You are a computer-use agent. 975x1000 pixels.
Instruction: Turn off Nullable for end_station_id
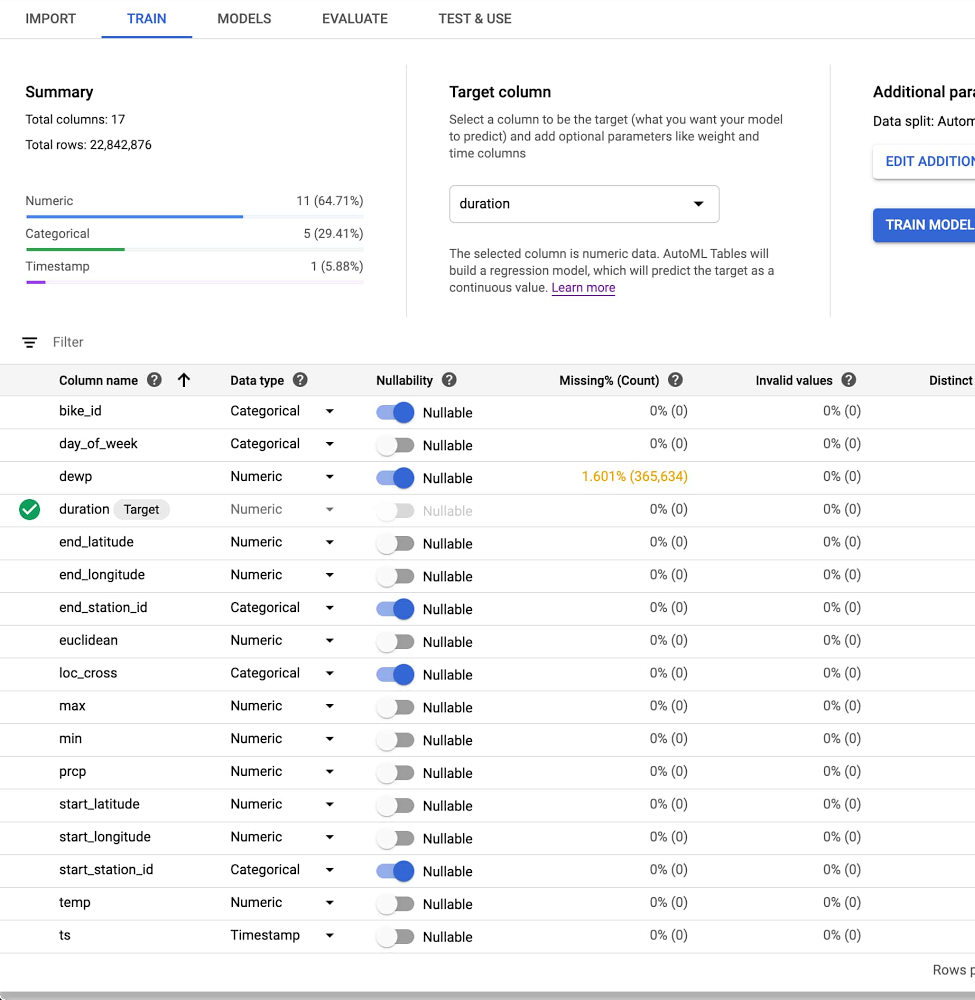pyautogui.click(x=395, y=609)
